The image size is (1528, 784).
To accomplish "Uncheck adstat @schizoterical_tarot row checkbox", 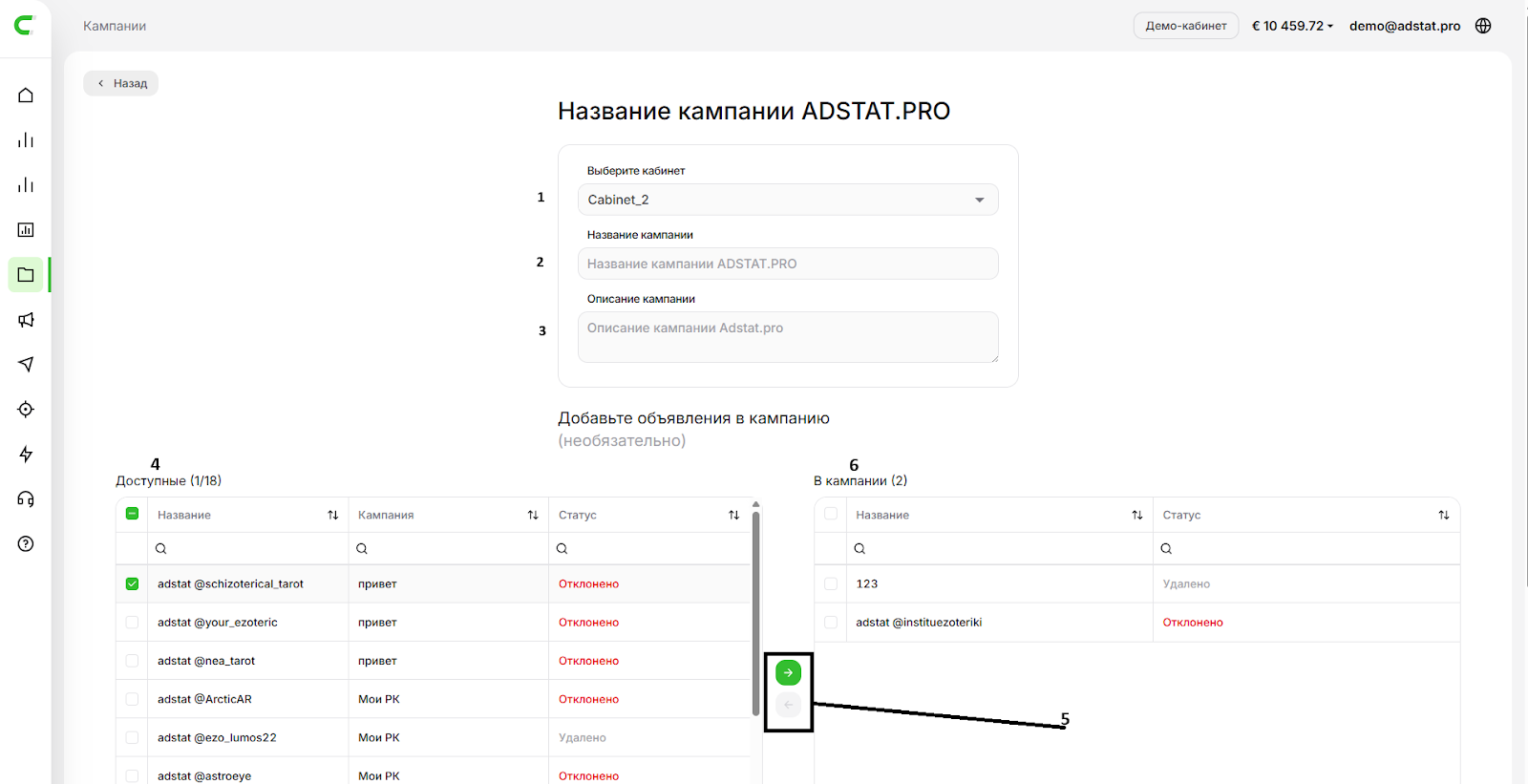I will point(132,583).
